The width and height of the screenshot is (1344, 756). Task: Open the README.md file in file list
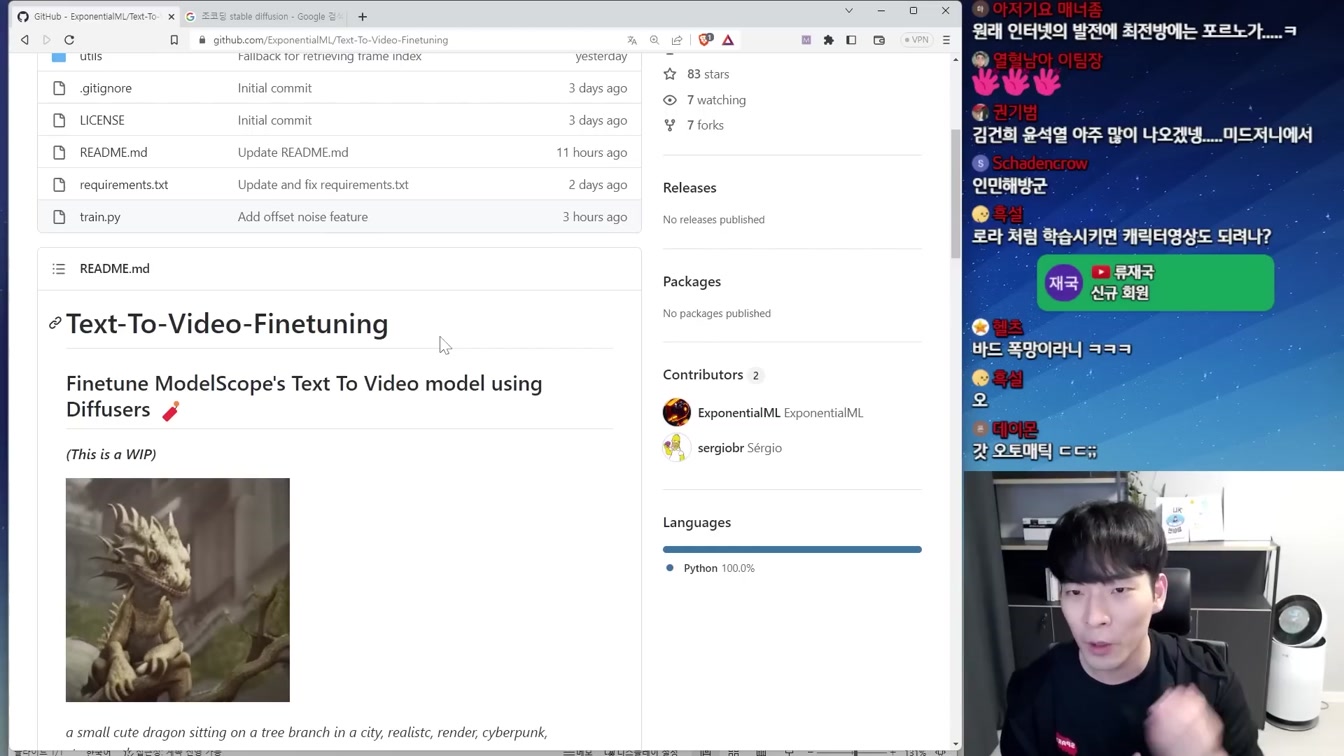(x=113, y=152)
